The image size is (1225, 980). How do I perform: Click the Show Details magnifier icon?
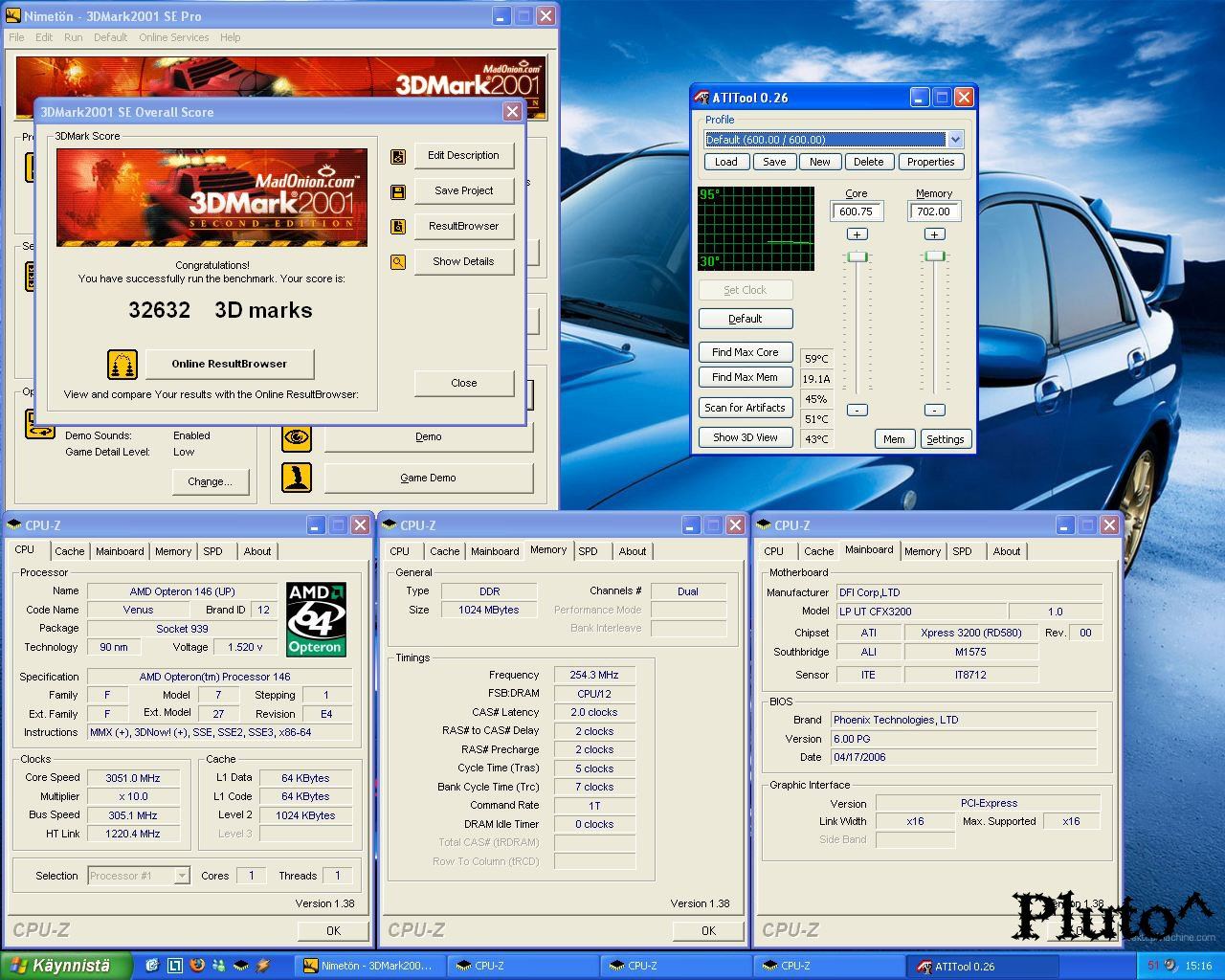[398, 262]
